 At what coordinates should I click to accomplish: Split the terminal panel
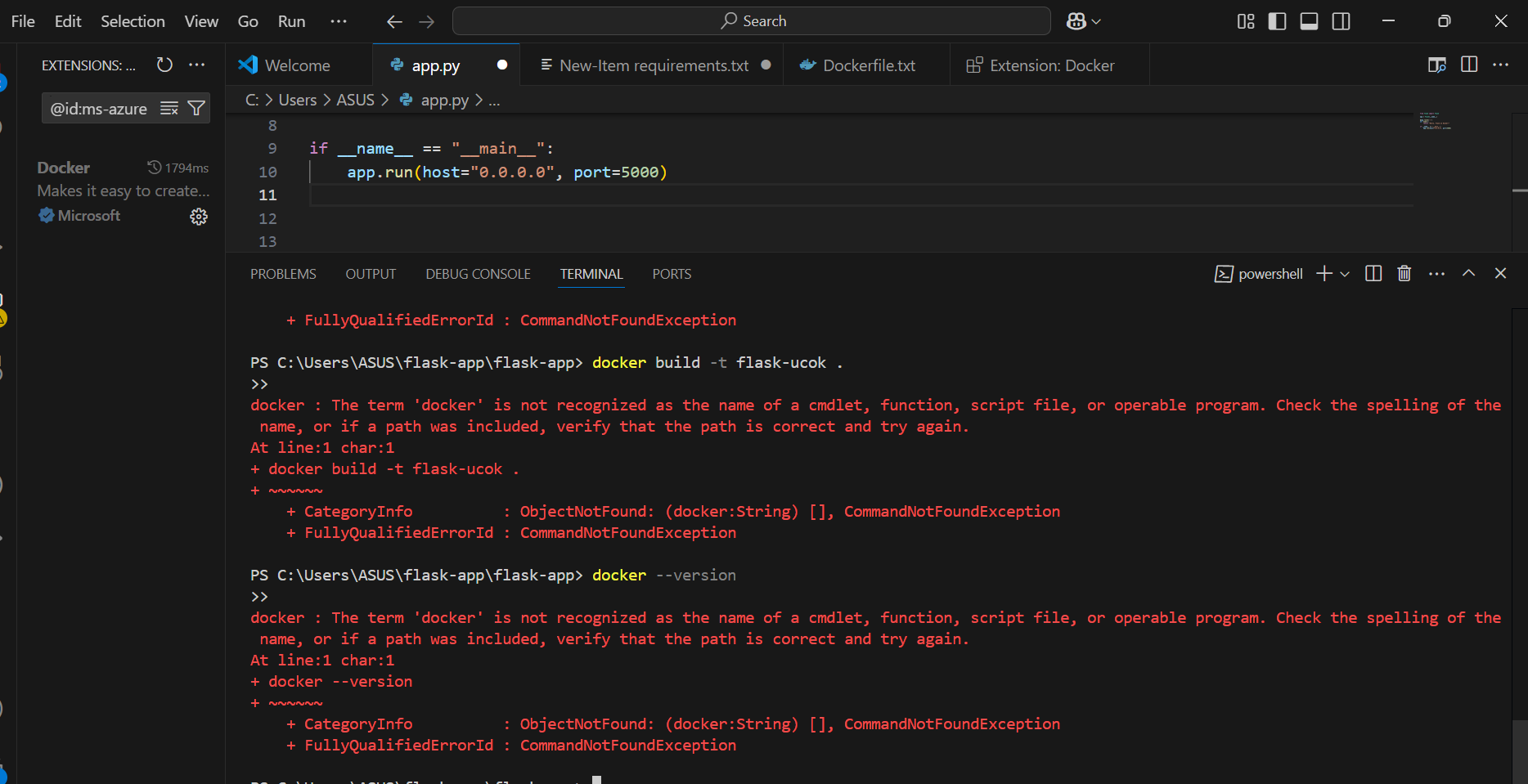pos(1373,273)
